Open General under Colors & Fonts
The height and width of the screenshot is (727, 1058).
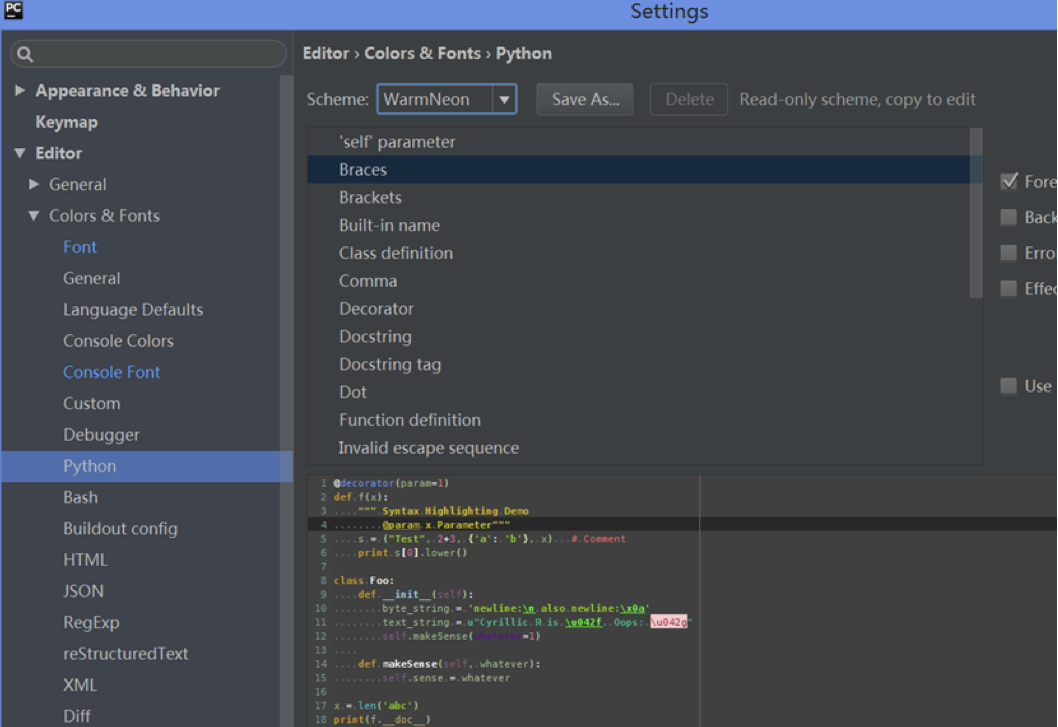coord(92,278)
